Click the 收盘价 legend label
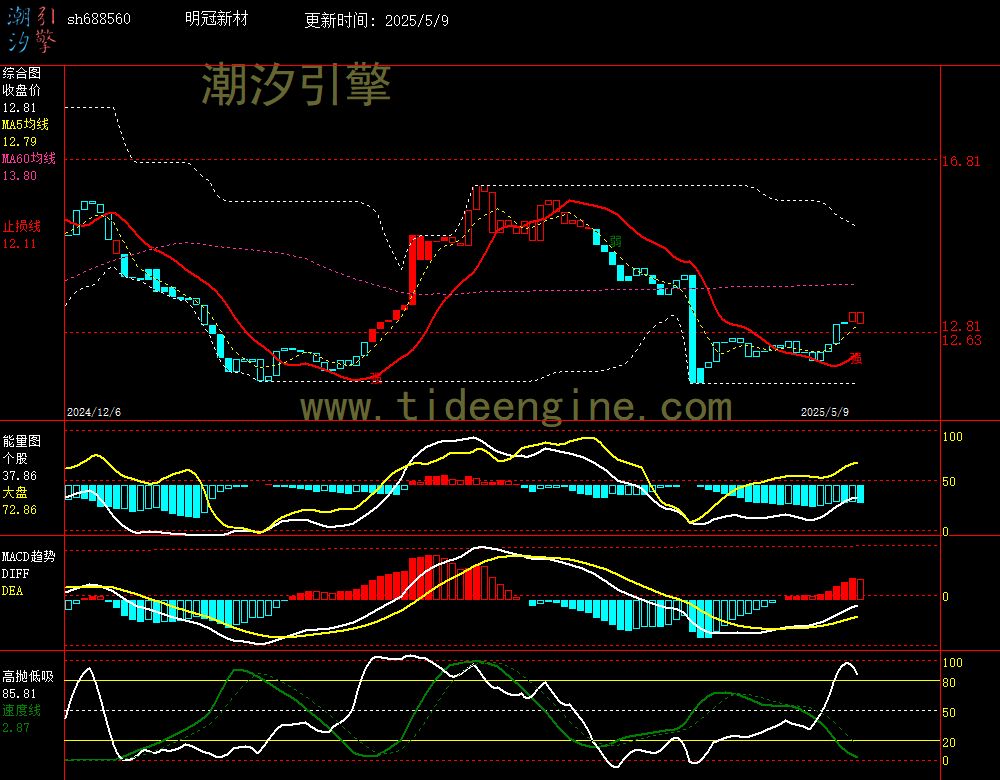This screenshot has height=780, width=1000. point(22,90)
